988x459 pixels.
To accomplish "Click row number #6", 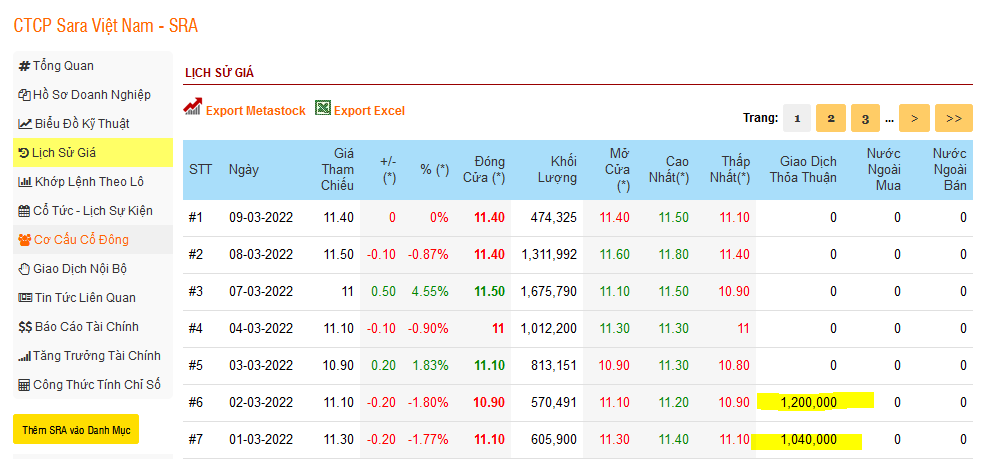I will [x=196, y=402].
